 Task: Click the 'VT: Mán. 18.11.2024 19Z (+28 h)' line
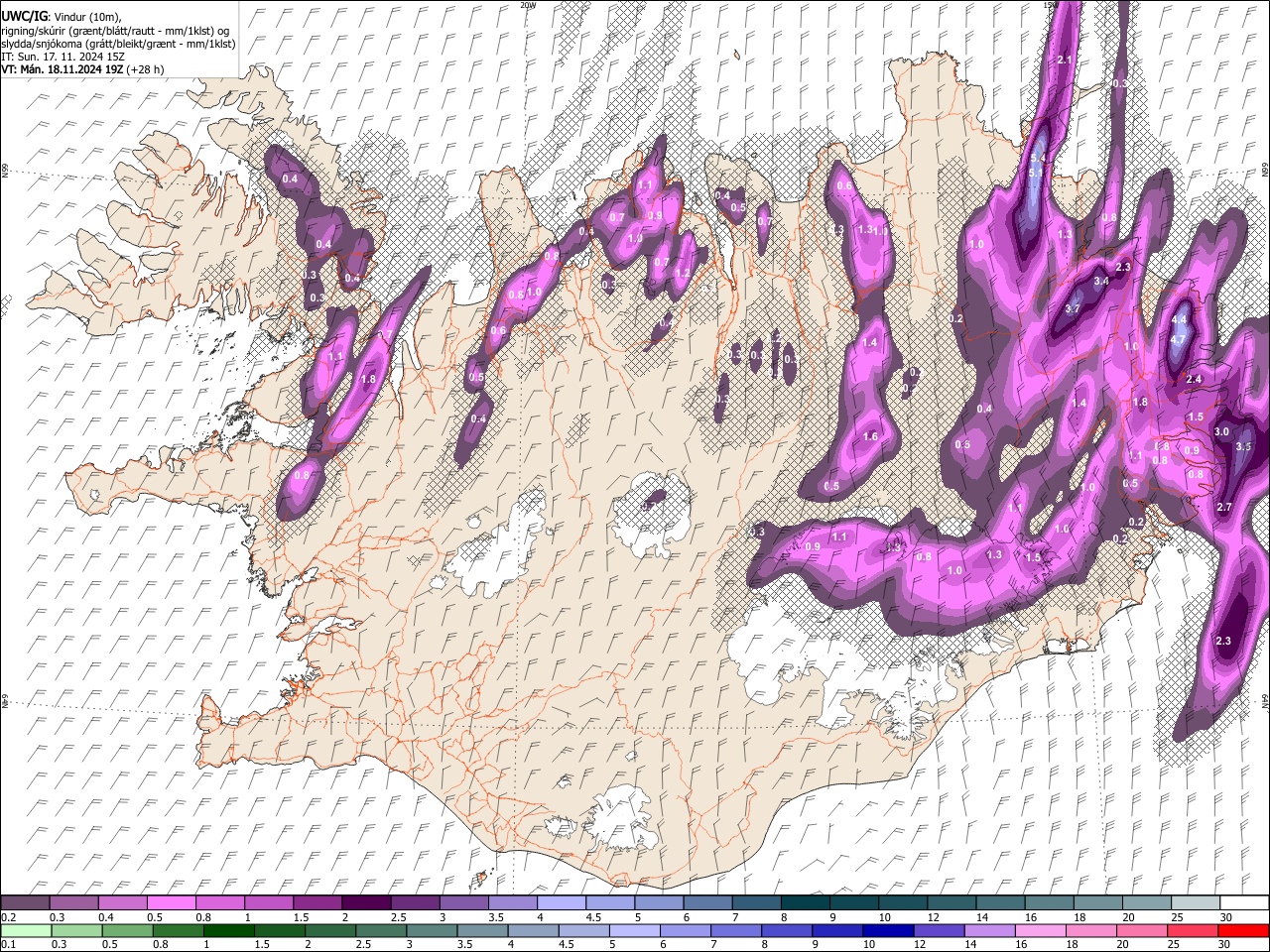coord(83,69)
